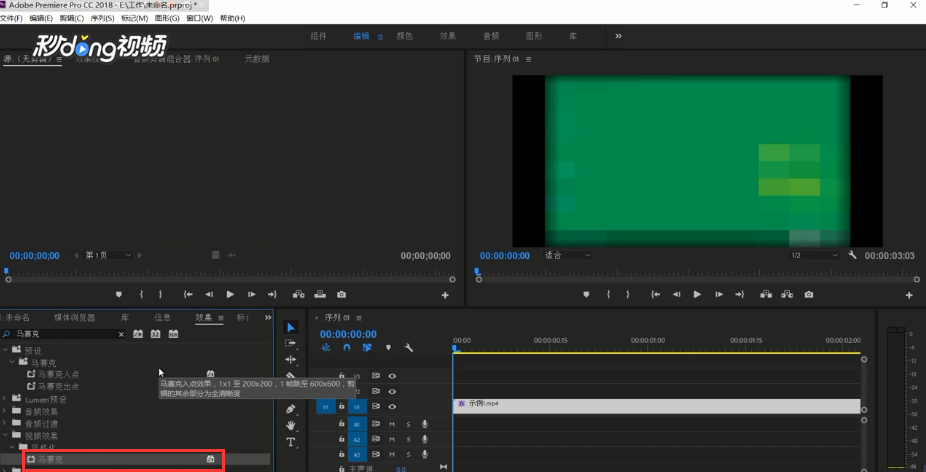Viewport: 926px width, 472px height.
Task: Filter effects by Accelerated Effects icon
Action: click(138, 334)
